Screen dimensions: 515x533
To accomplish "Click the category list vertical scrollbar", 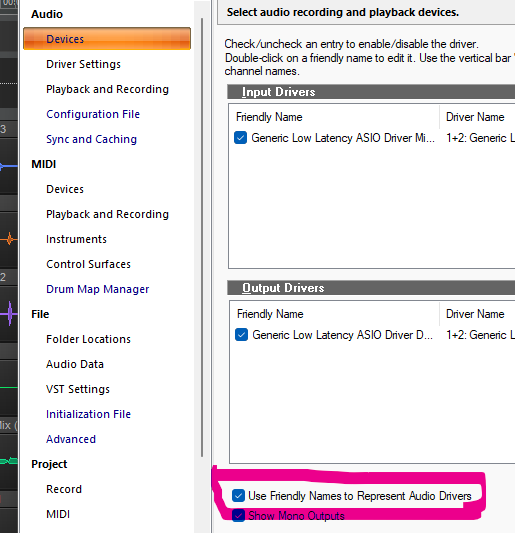I will coord(202,237).
